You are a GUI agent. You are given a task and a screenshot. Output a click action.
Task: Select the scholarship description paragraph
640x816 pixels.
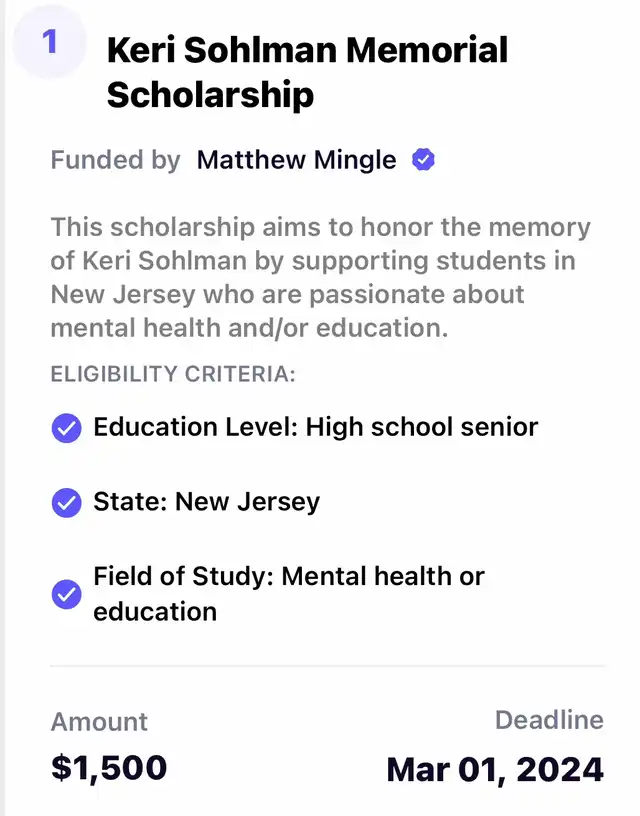click(x=320, y=277)
